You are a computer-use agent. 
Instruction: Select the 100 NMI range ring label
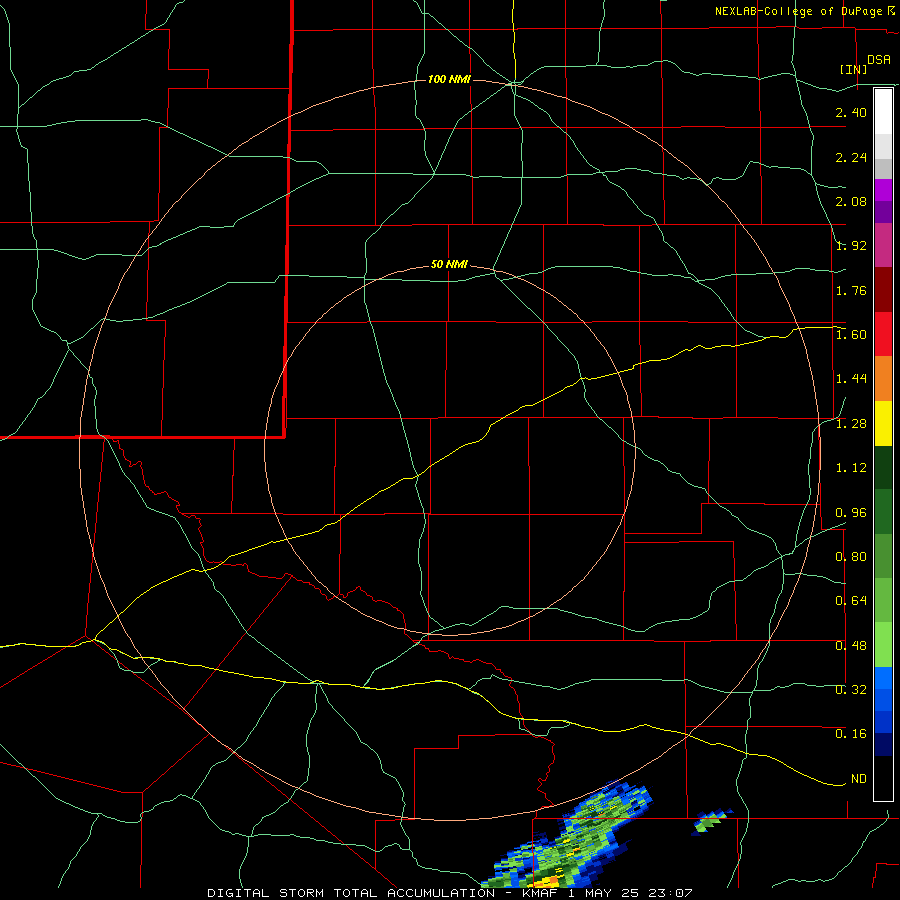pos(449,79)
